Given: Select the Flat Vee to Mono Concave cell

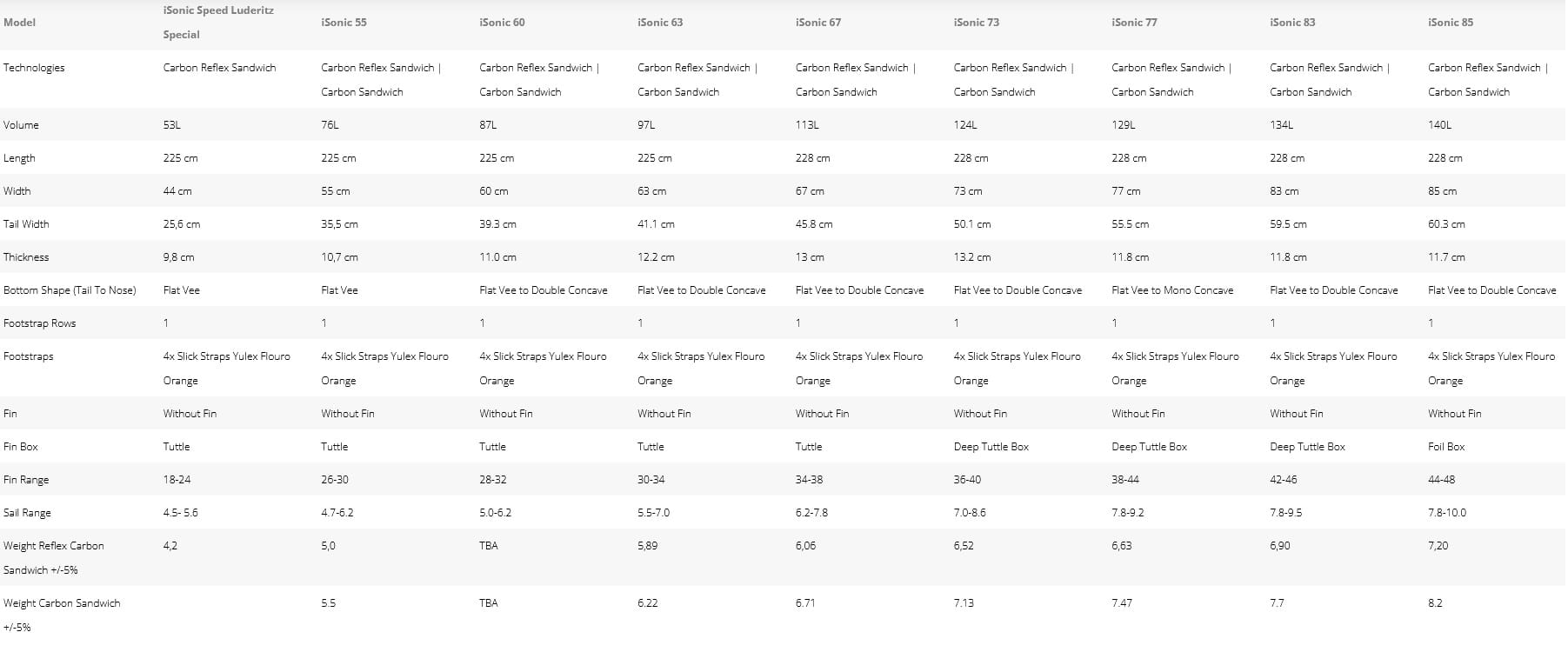Looking at the screenshot, I should 1172,290.
